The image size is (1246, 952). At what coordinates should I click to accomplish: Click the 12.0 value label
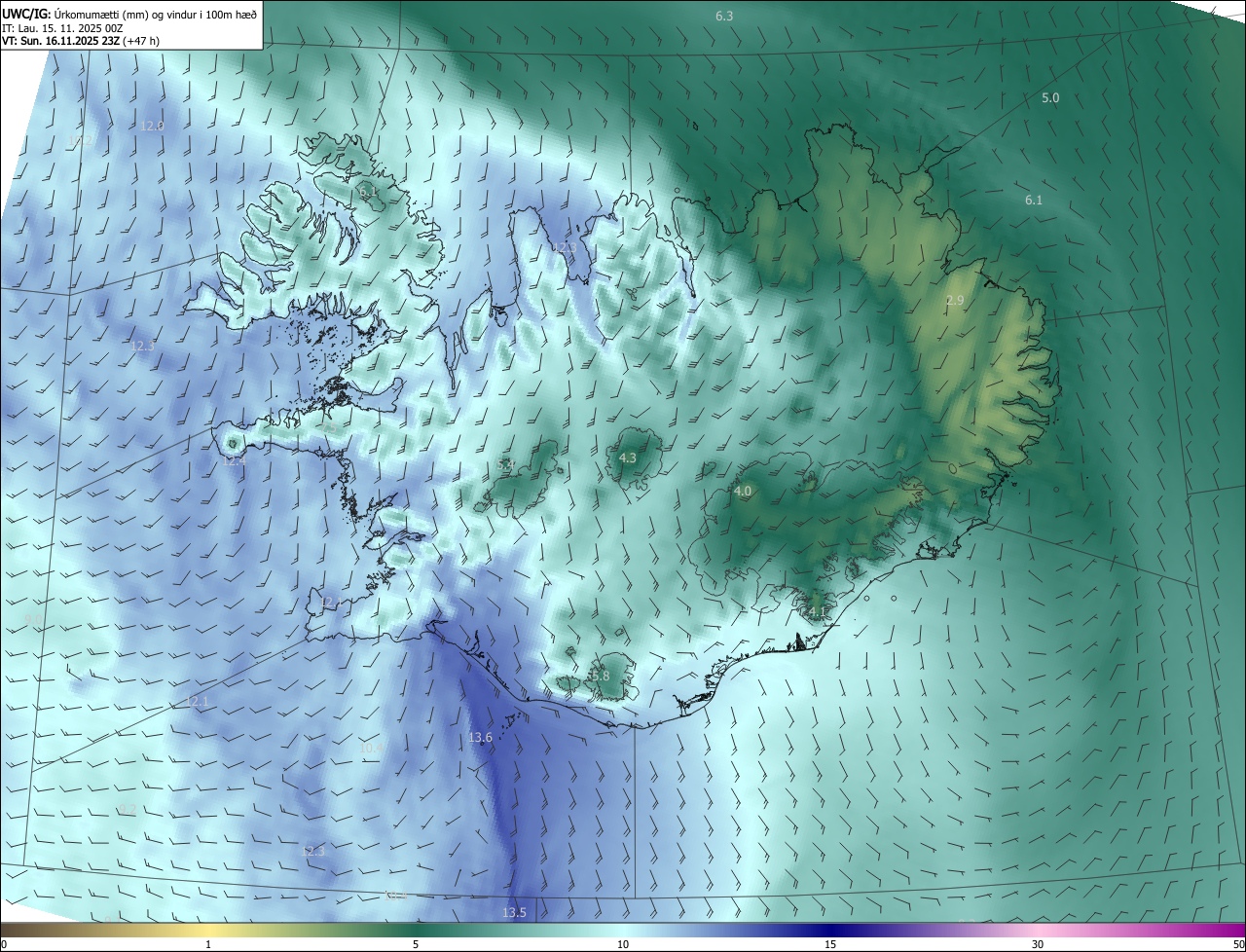[x=152, y=127]
